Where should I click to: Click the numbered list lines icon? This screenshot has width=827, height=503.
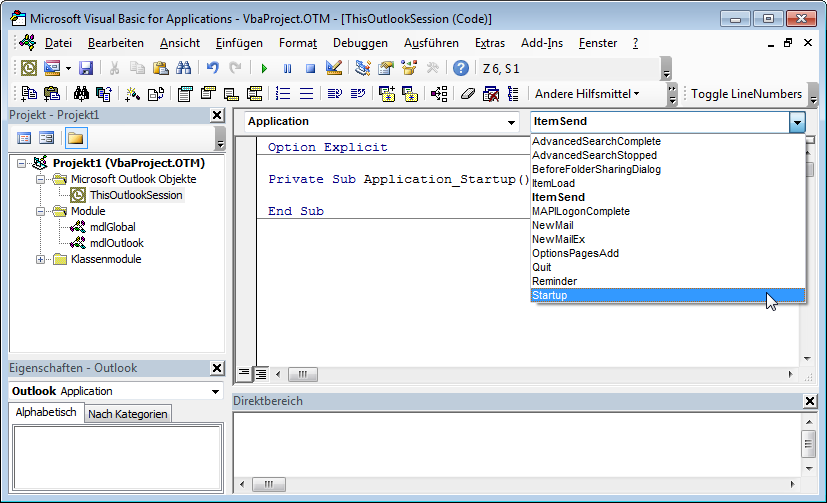pyautogui.click(x=283, y=94)
